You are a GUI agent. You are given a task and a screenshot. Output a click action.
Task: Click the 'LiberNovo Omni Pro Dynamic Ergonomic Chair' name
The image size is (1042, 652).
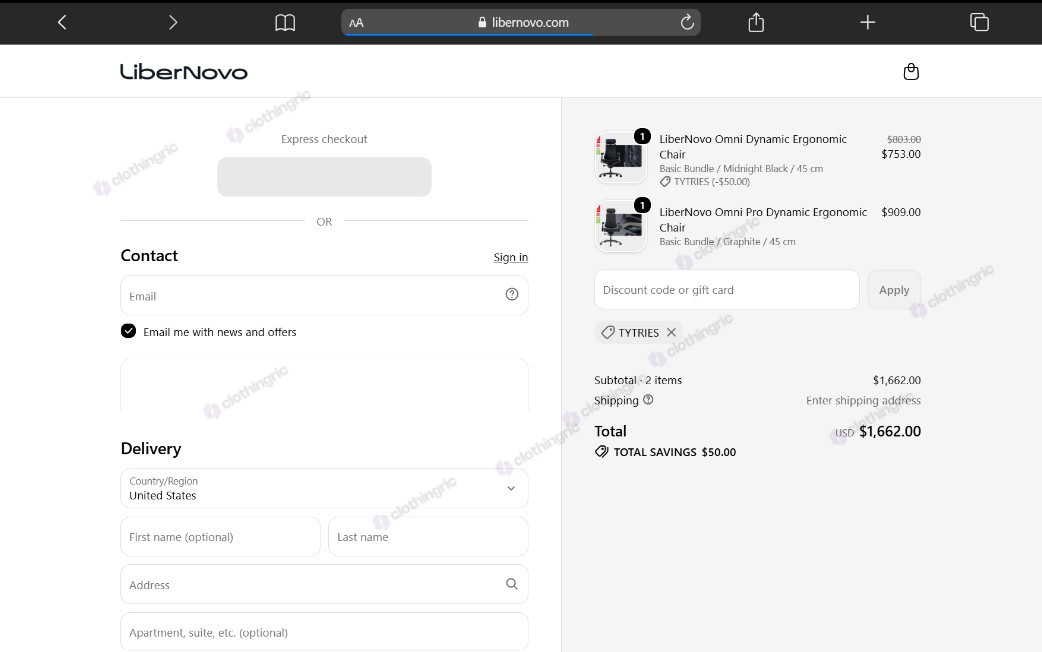(x=763, y=219)
